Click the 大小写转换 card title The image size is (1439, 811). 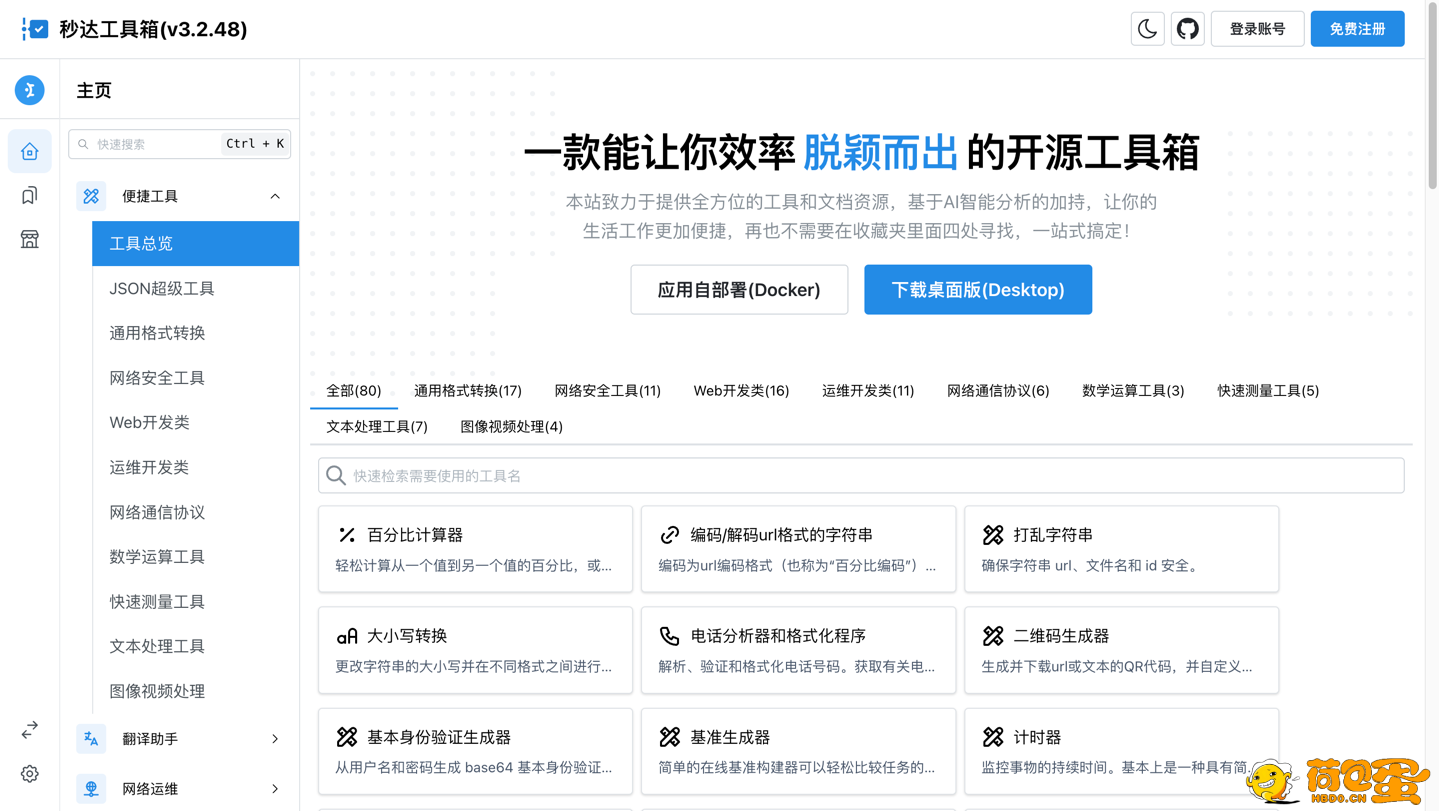pyautogui.click(x=407, y=636)
